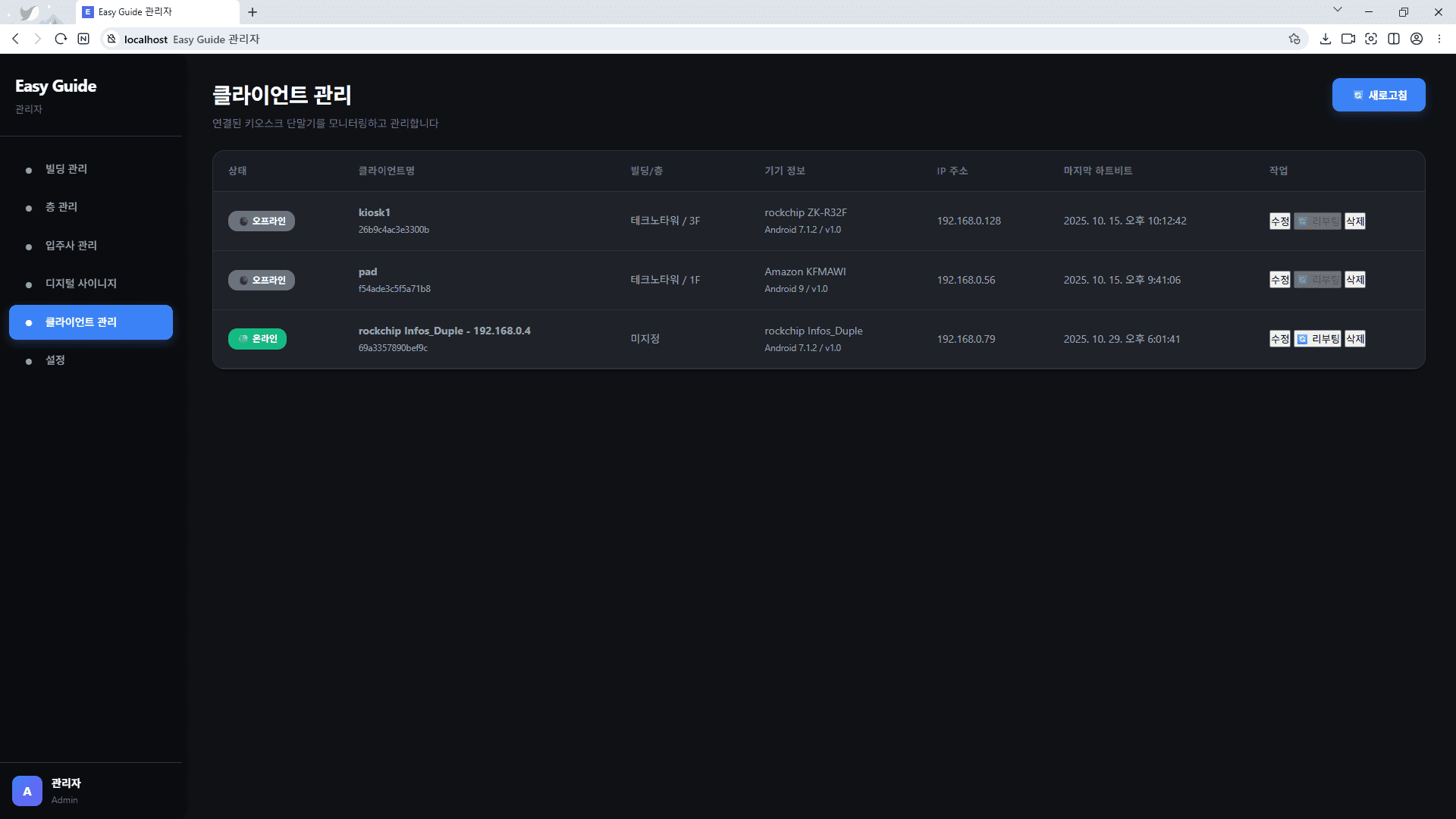Click the browser downloads icon
Image resolution: width=1456 pixels, height=819 pixels.
1325,39
